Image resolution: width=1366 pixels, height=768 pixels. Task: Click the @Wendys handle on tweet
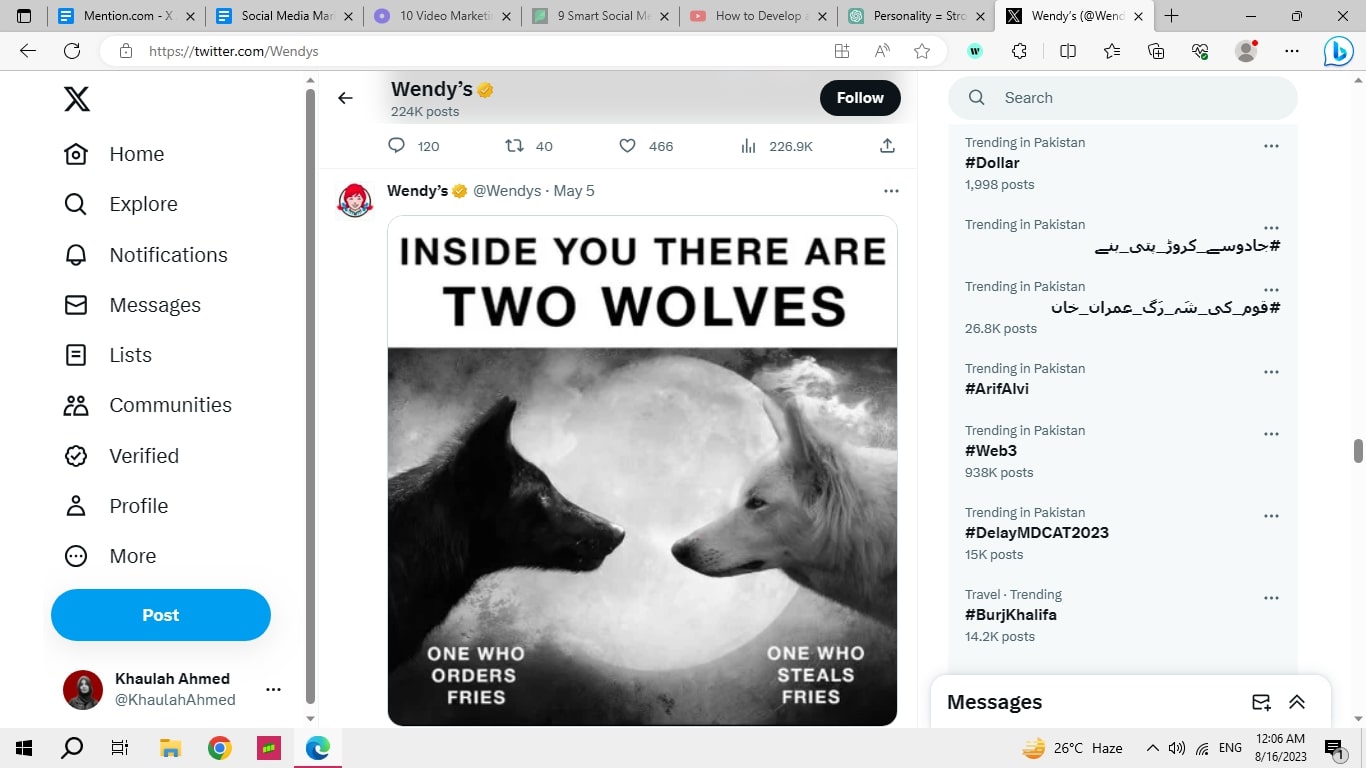click(x=507, y=191)
